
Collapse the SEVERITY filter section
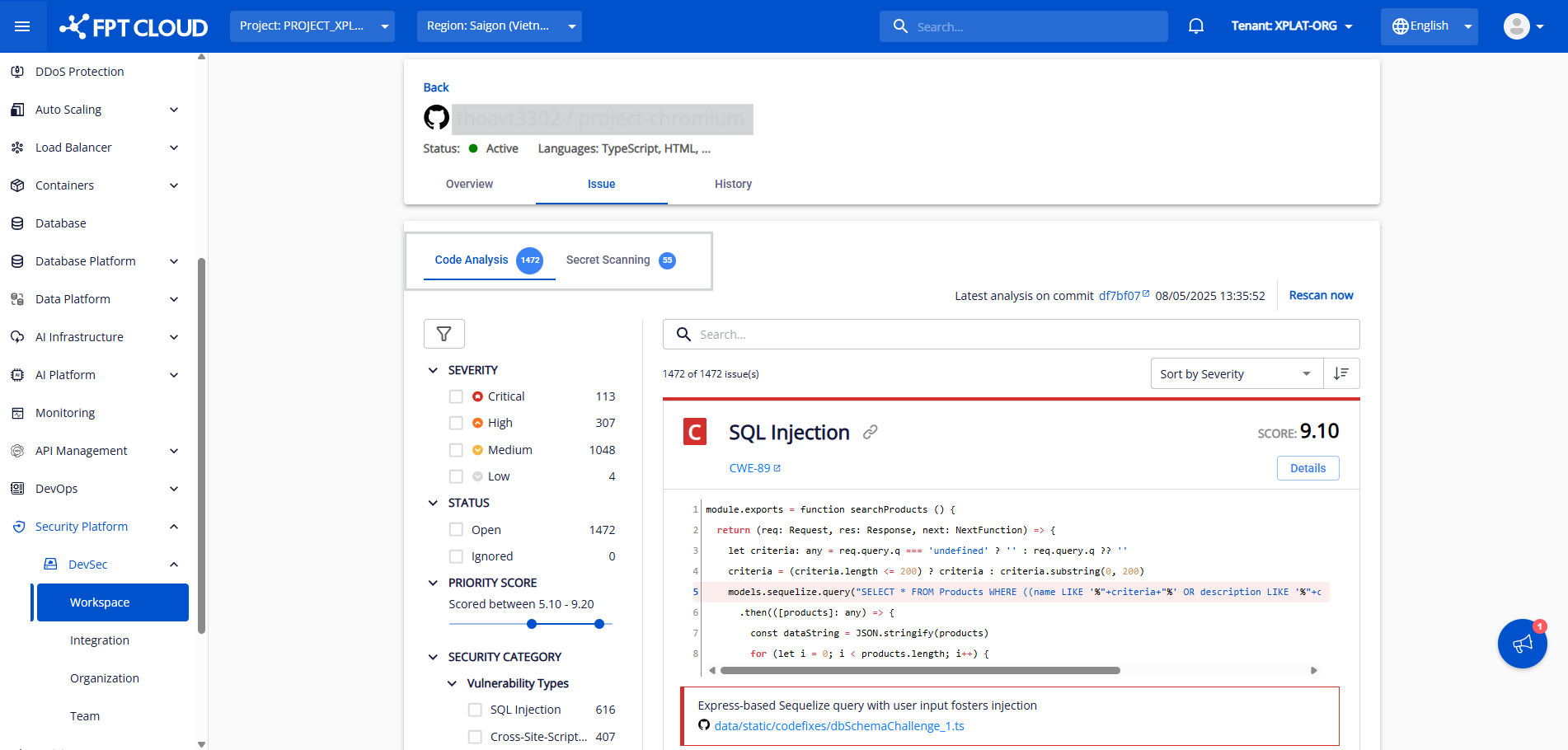coord(433,370)
